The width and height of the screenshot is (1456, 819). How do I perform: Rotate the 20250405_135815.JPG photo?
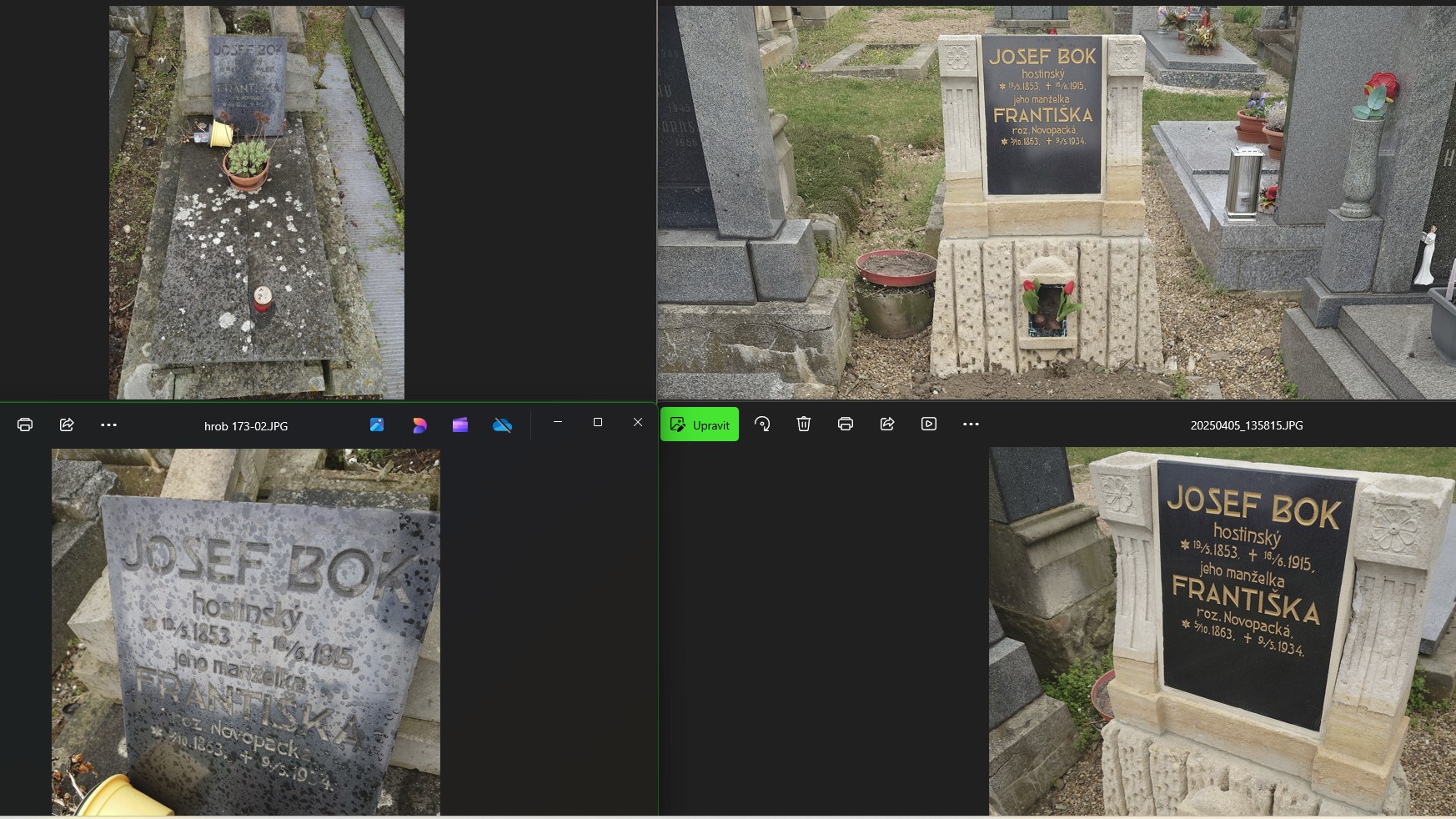pyautogui.click(x=762, y=424)
